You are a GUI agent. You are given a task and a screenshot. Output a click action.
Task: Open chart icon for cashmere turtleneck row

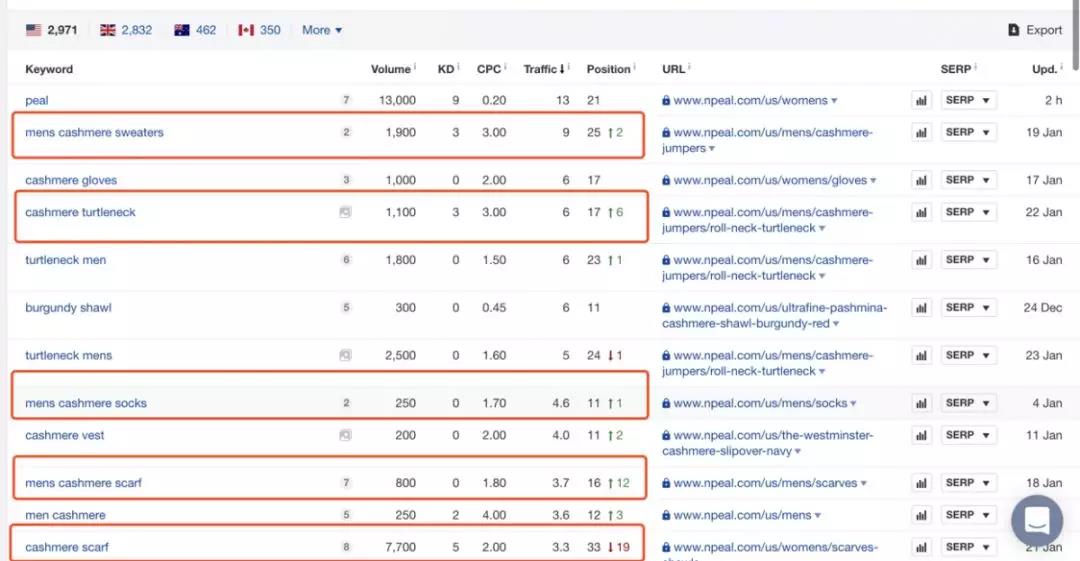tap(921, 212)
